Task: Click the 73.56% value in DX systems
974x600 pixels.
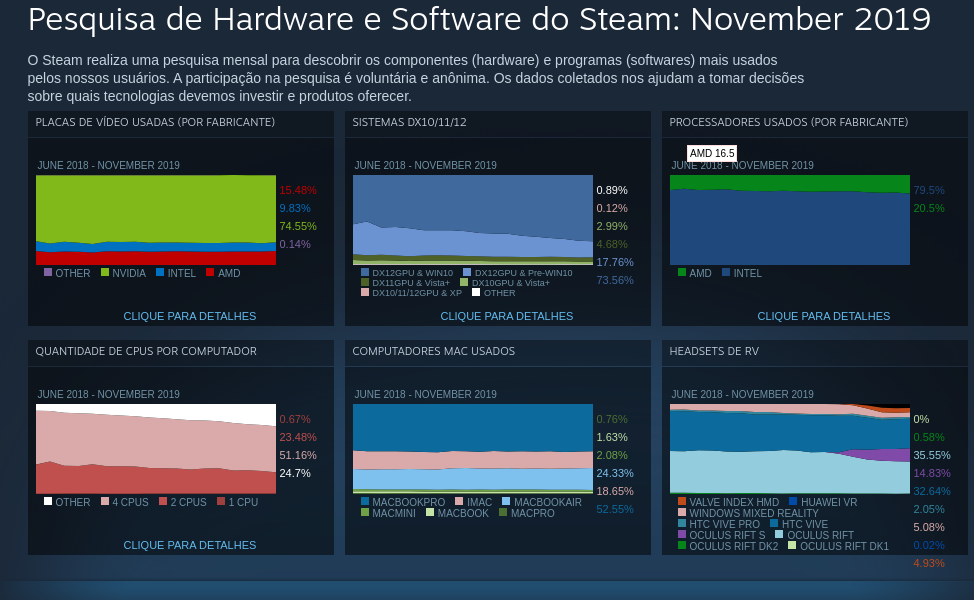Action: [615, 280]
